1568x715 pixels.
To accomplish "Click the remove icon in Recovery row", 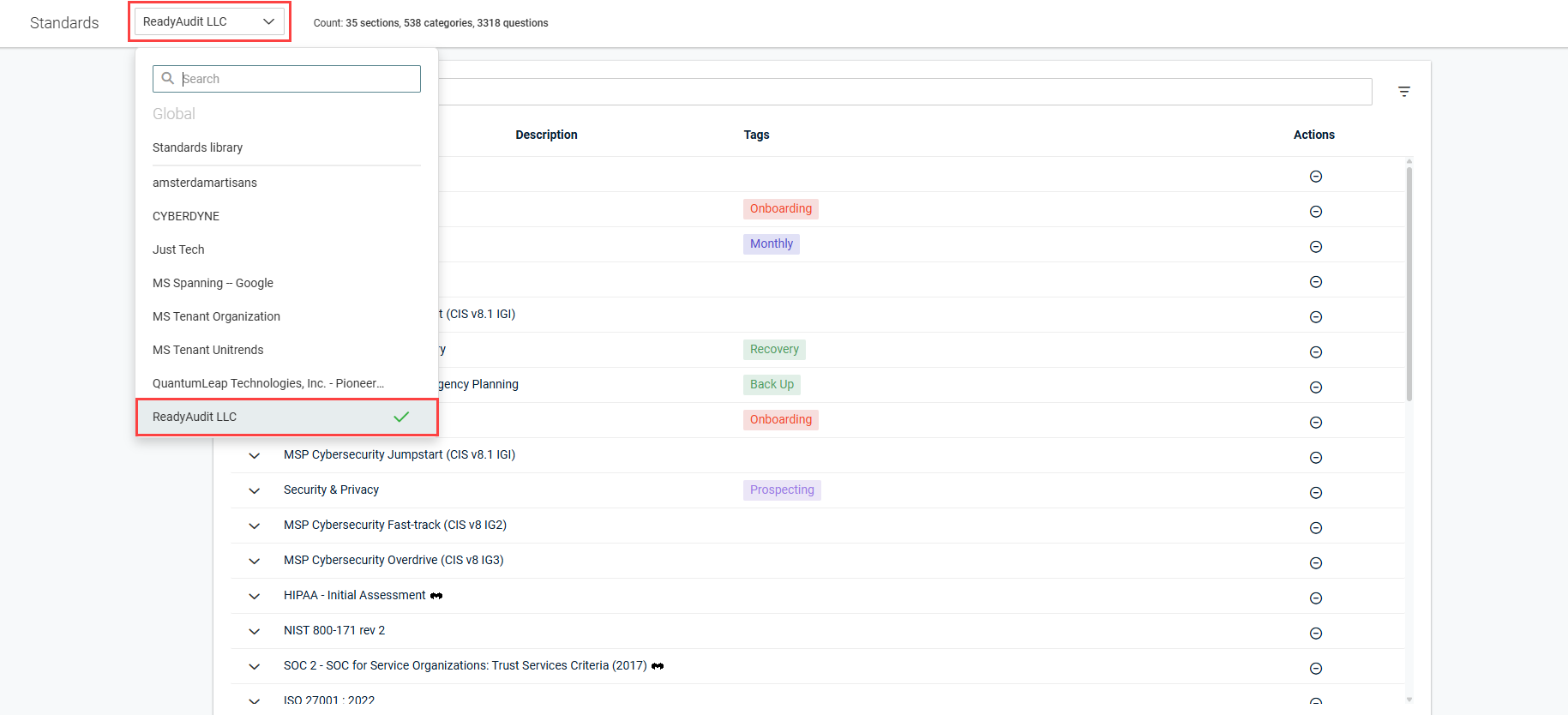I will (1315, 352).
